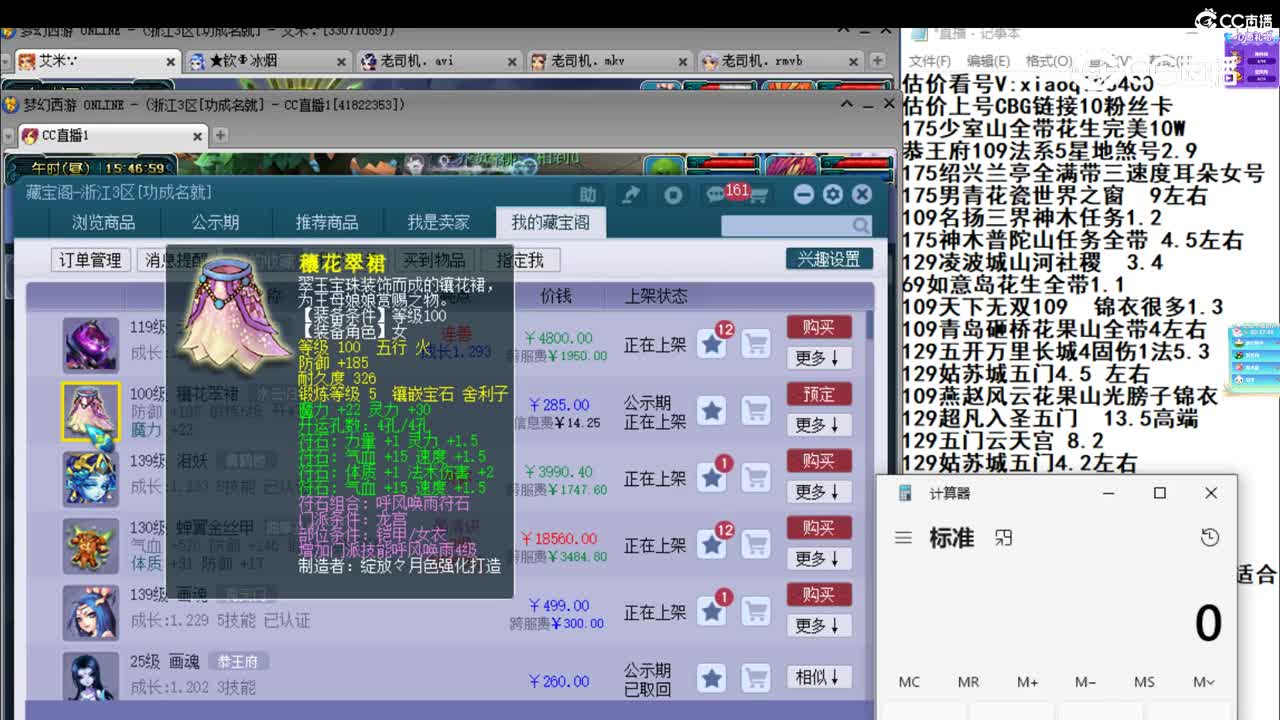Favorite the ¥285.00 镶花翠裙 listing star
Image resolution: width=1280 pixels, height=720 pixels.
tap(711, 411)
